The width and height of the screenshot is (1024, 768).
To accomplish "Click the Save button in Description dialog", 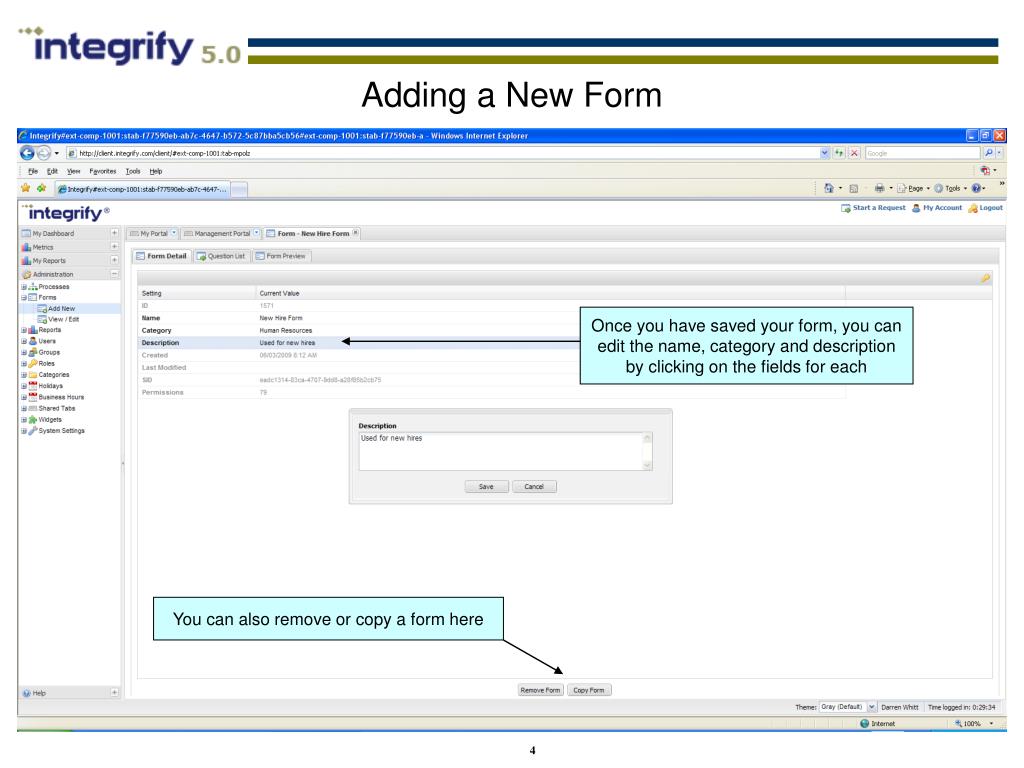I will click(x=487, y=487).
